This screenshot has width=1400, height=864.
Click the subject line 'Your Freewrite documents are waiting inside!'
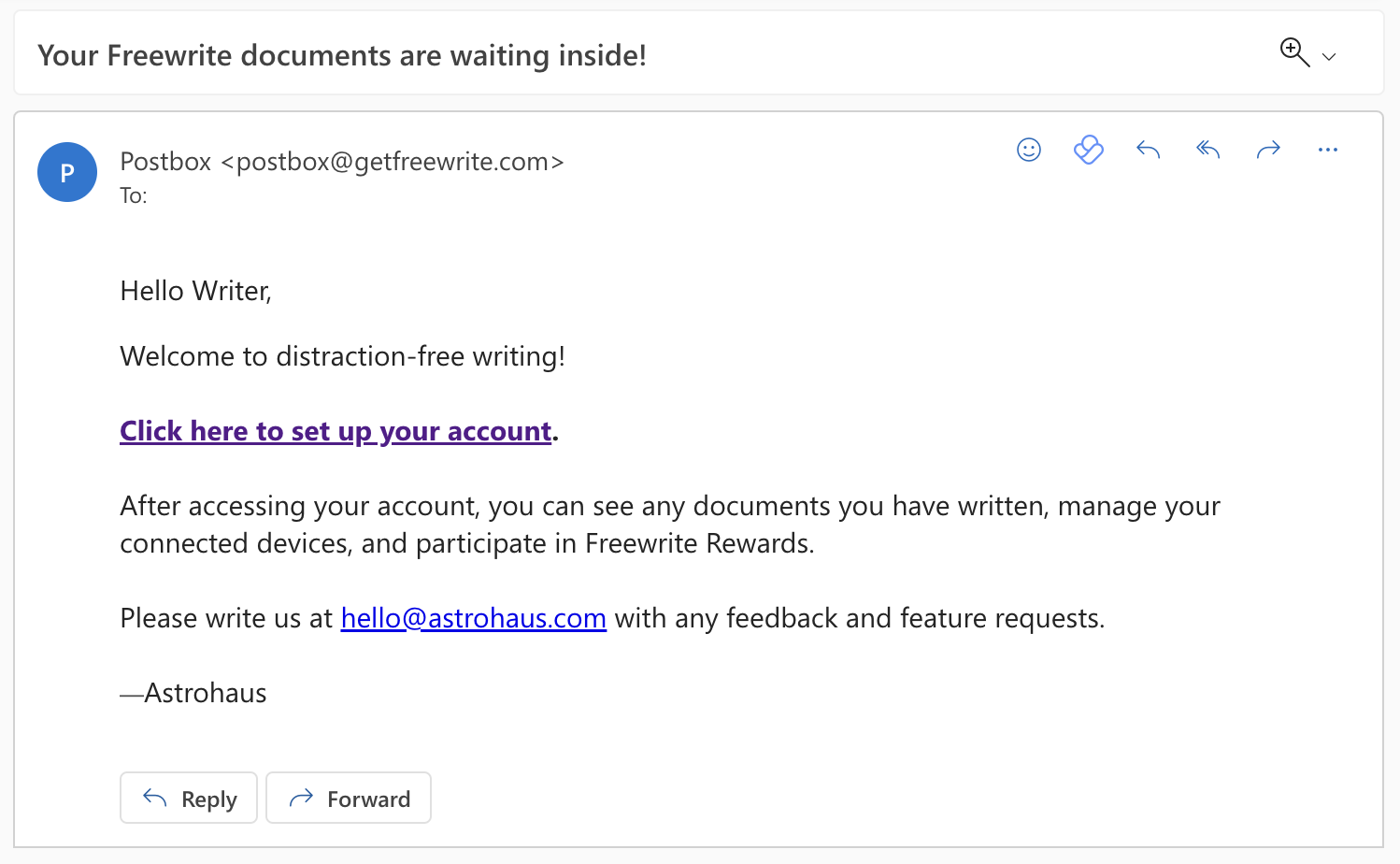(x=342, y=55)
